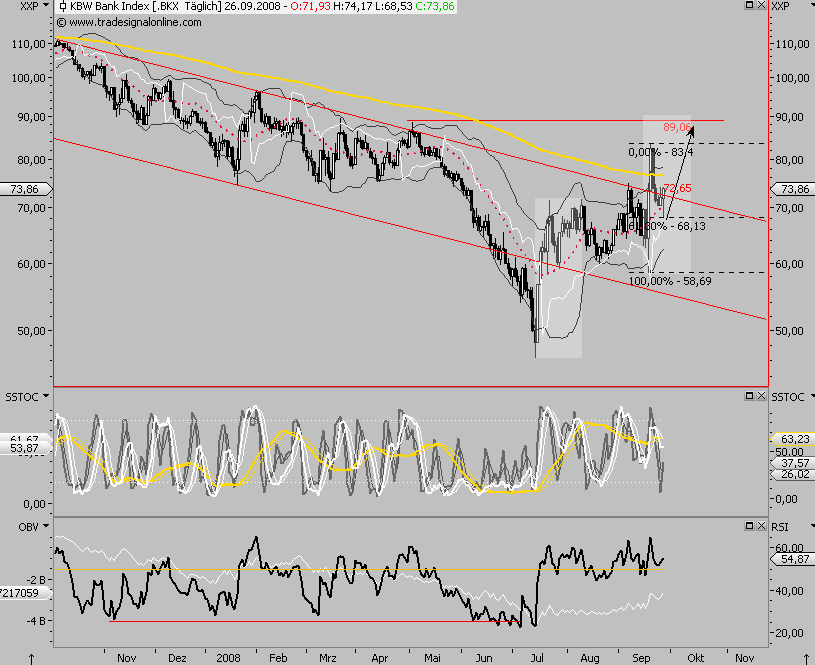The height and width of the screenshot is (665, 815).
Task: Close the OBV indicator pane
Action: click(761, 526)
